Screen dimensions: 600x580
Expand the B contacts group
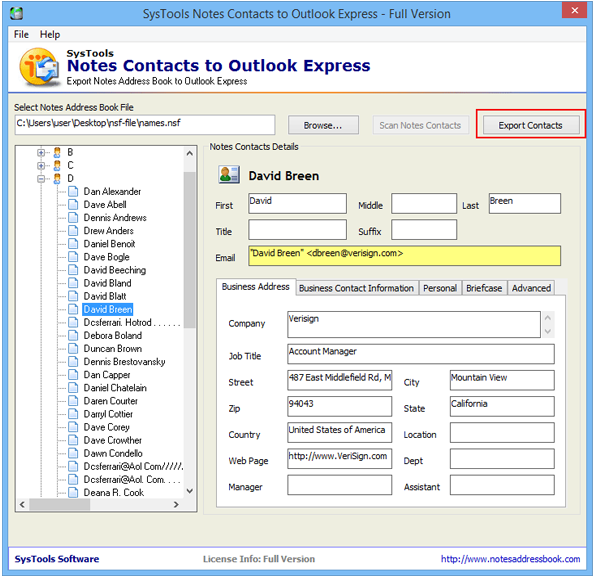(41, 153)
